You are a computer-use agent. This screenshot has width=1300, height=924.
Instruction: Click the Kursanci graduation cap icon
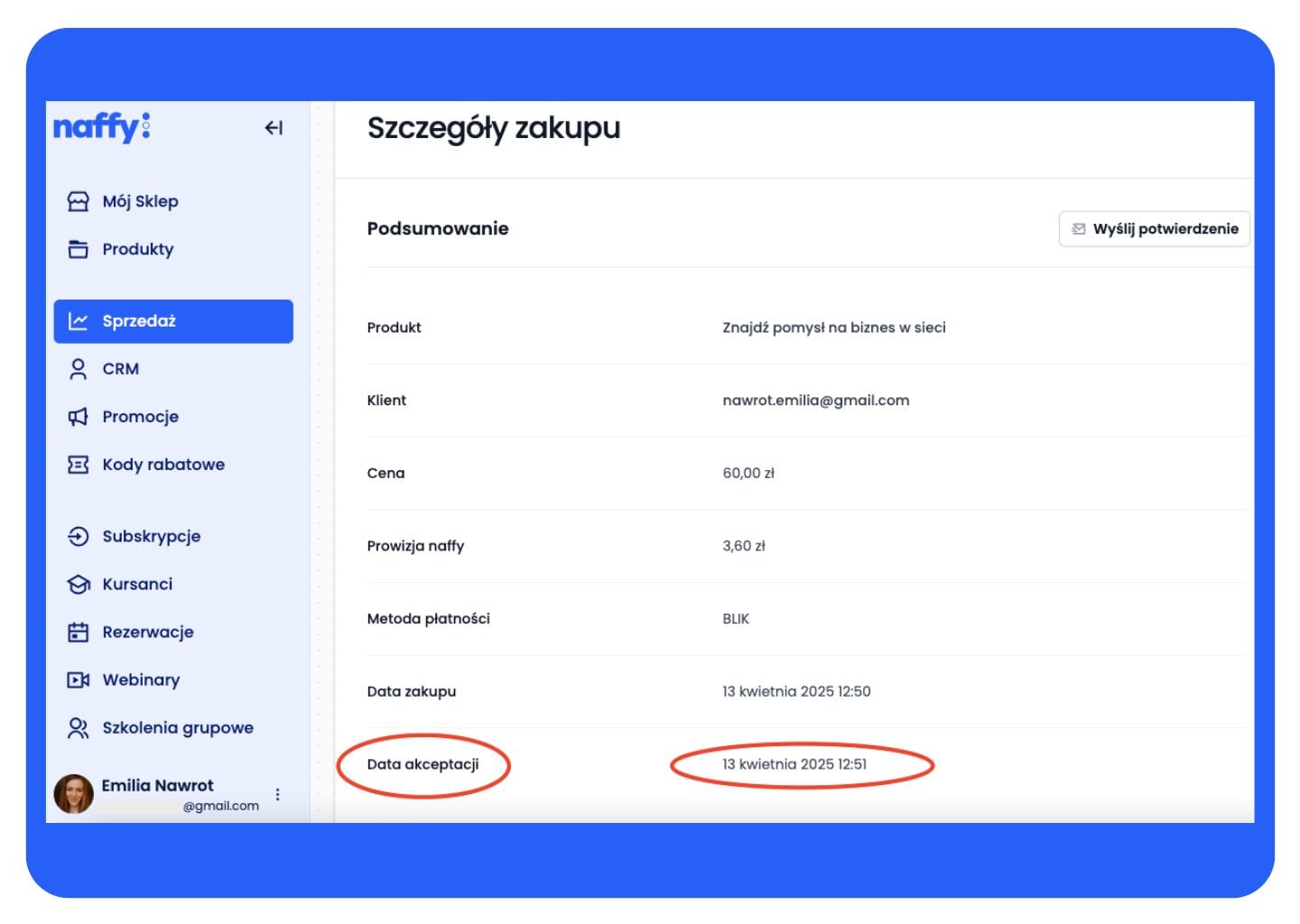tap(79, 585)
